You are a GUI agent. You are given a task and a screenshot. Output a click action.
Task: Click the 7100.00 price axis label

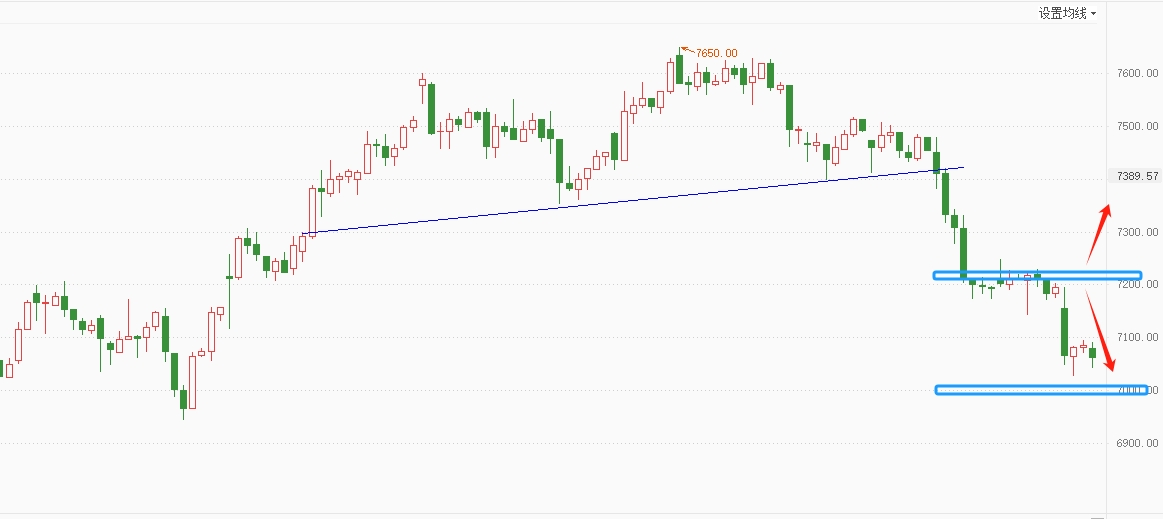pyautogui.click(x=1137, y=337)
